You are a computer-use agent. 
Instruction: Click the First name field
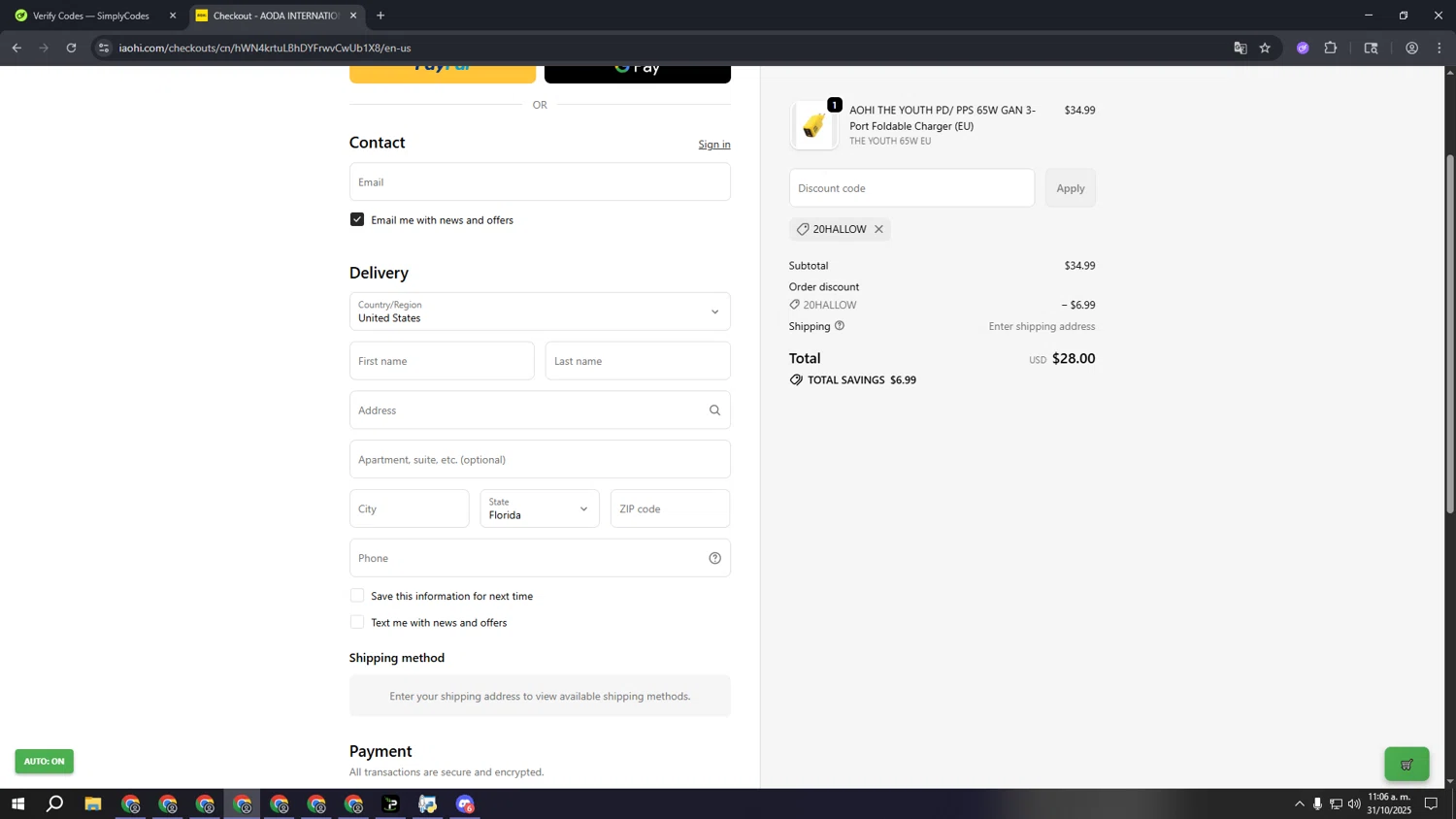pyautogui.click(x=442, y=361)
